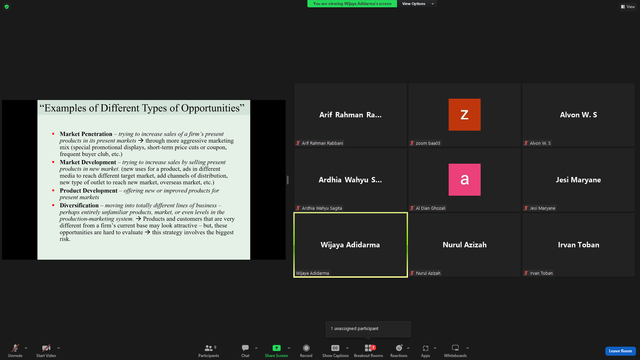
Task: Expand the audio options caret beside Unmute
Action: (26, 348)
